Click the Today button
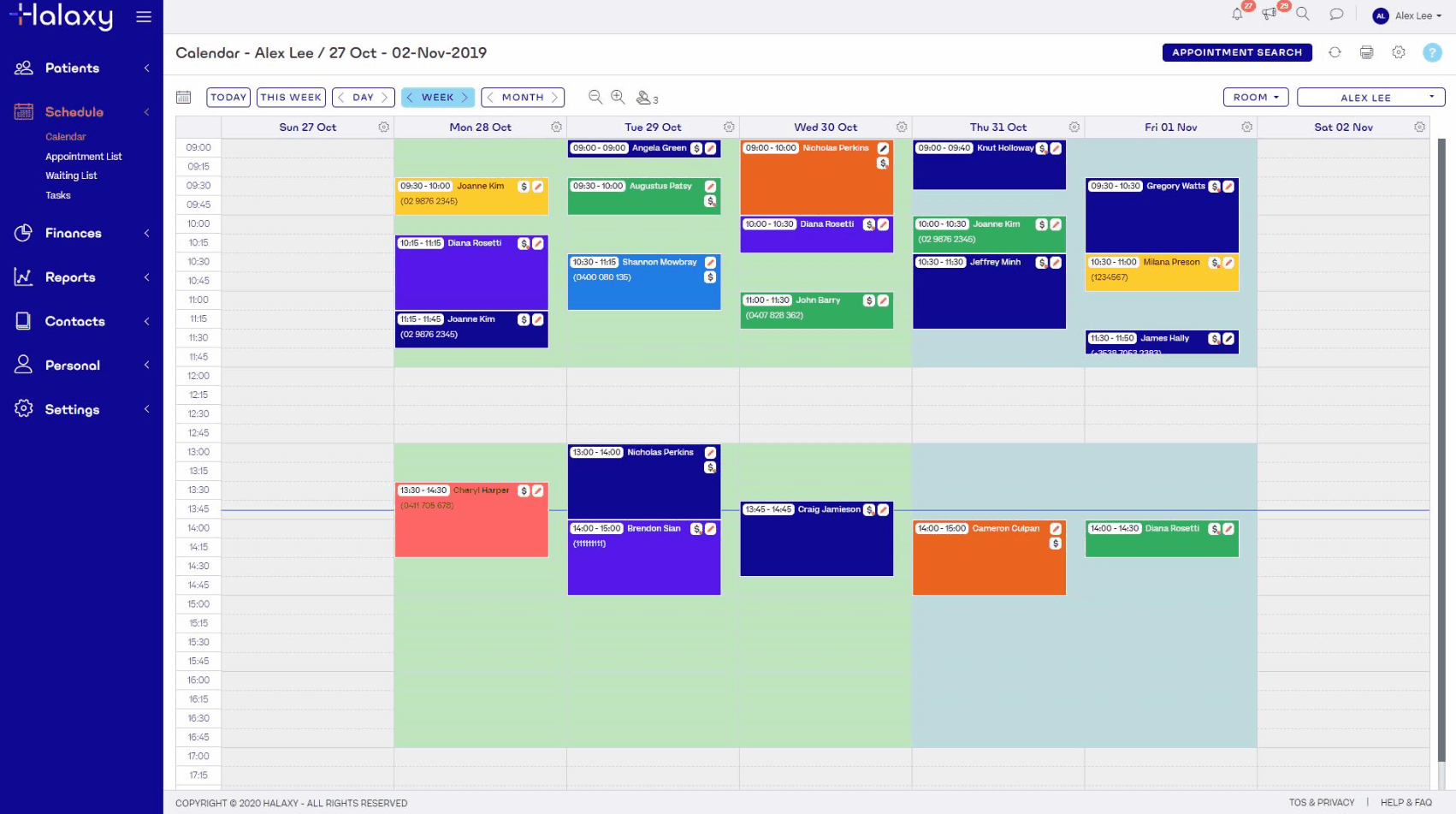Viewport: 1456px width, 814px height. click(228, 98)
